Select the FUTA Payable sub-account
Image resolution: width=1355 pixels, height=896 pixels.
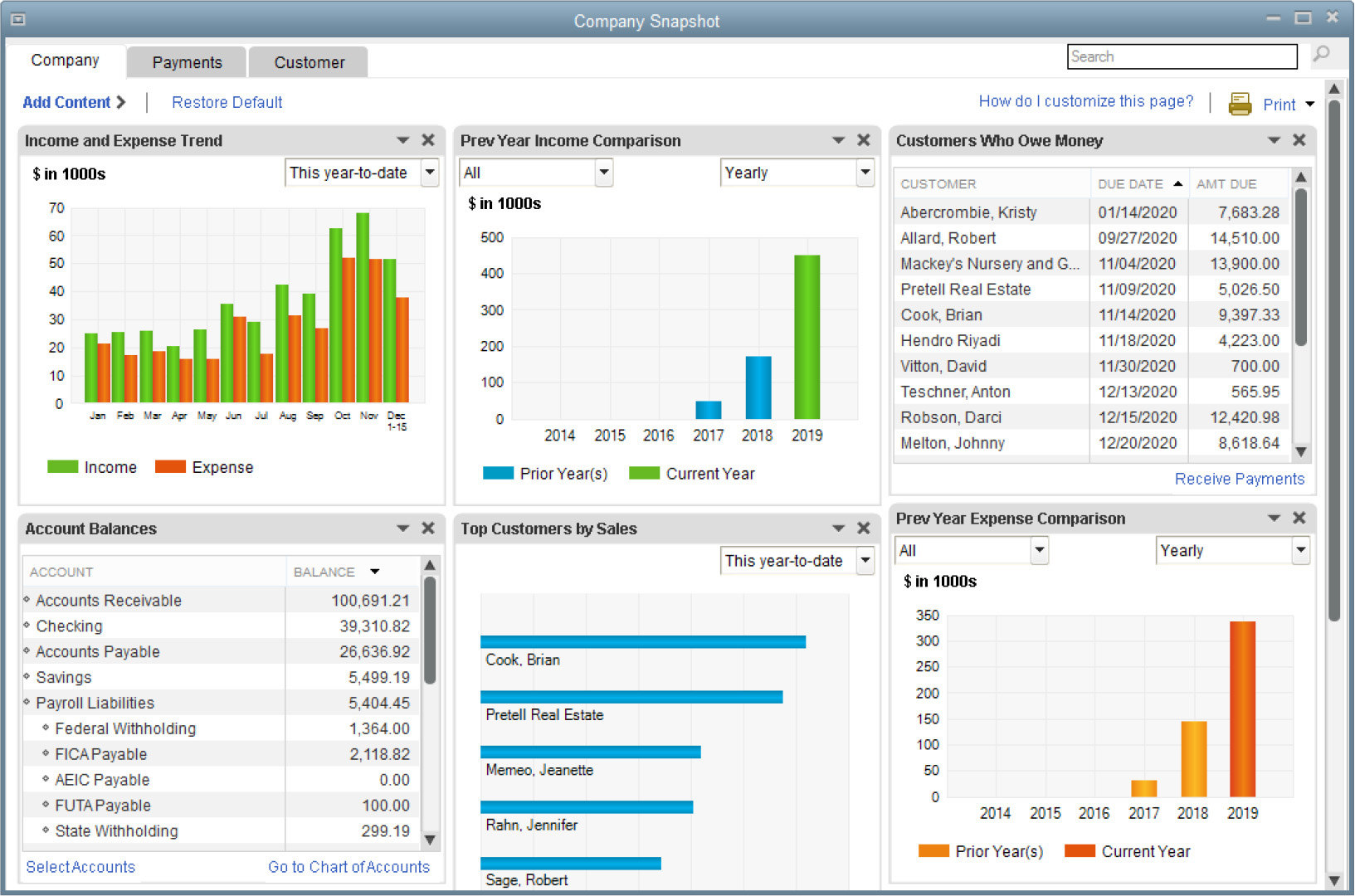click(221, 806)
